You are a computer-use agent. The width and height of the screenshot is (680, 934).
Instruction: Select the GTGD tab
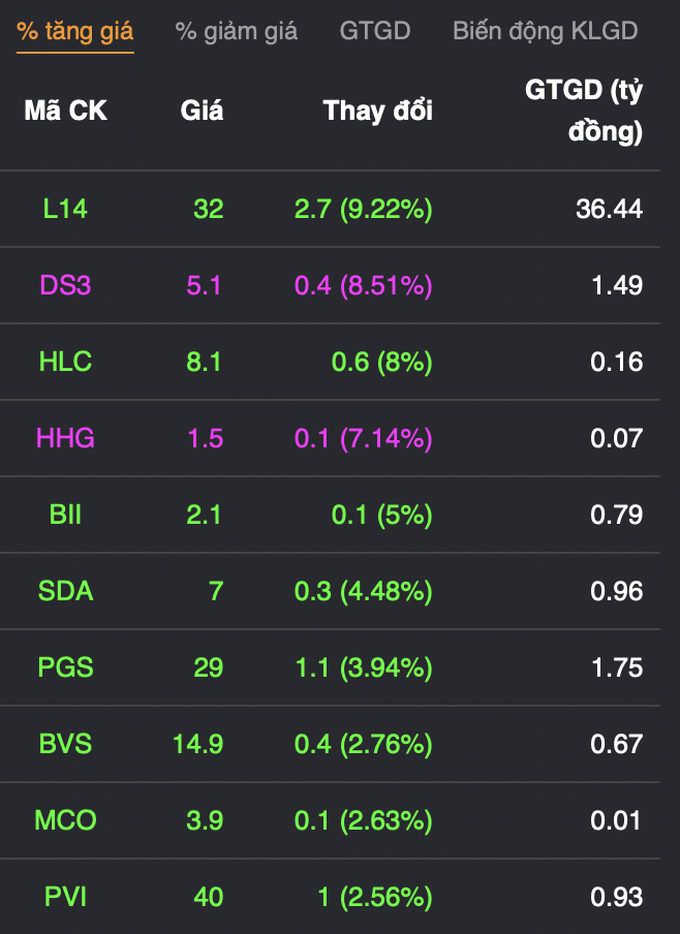click(375, 31)
